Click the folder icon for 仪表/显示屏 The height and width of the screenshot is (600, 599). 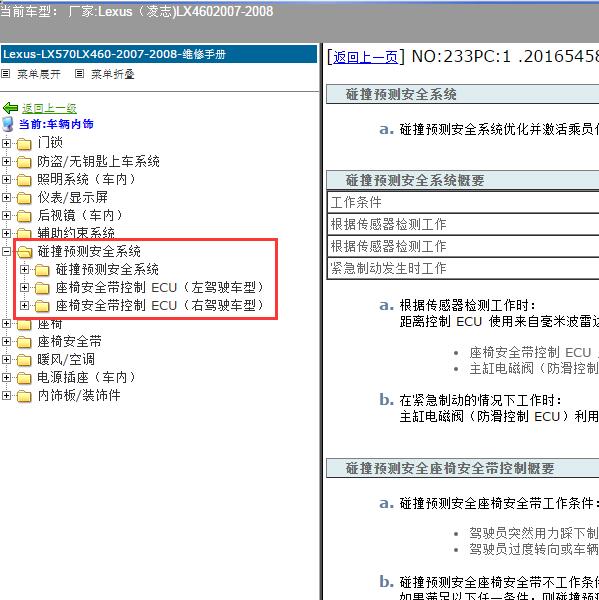tap(24, 198)
